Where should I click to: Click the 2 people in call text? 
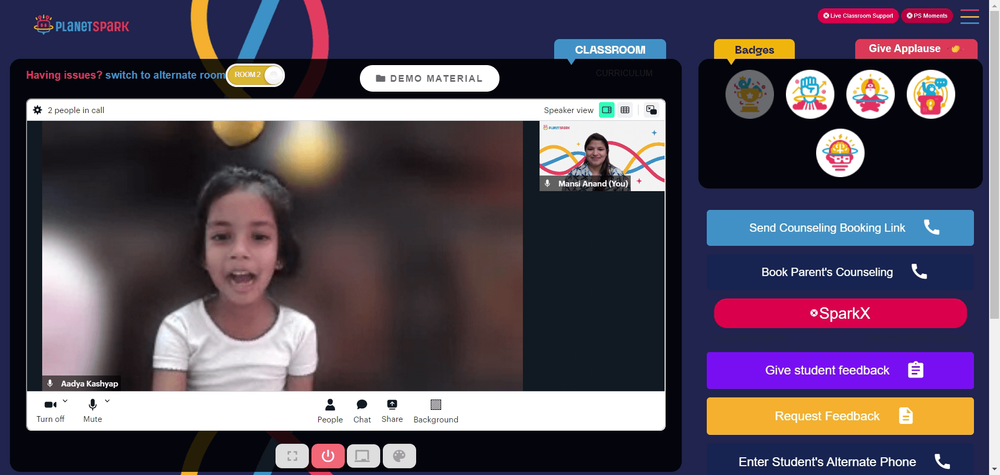[x=76, y=110]
